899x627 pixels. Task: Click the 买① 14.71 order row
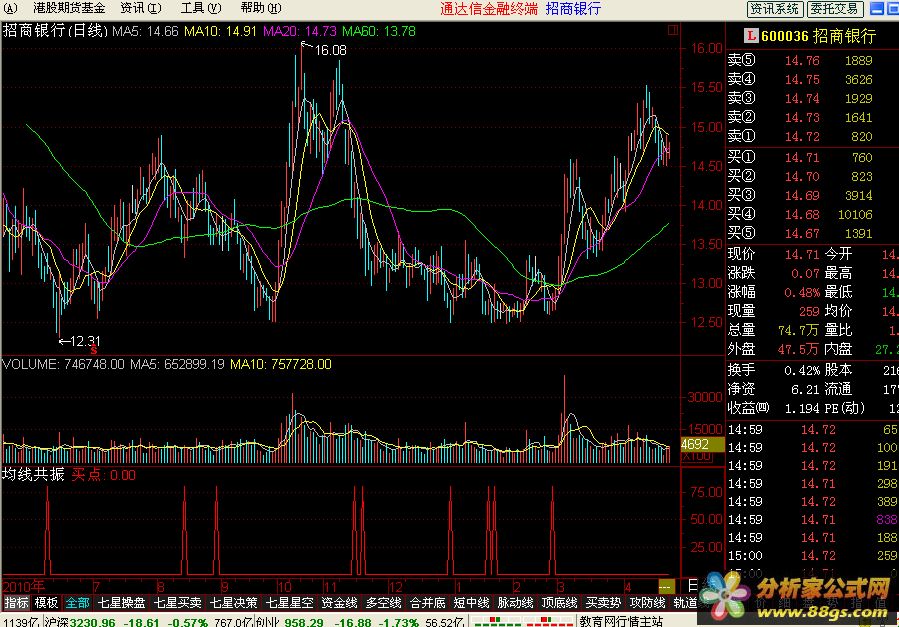[800, 157]
